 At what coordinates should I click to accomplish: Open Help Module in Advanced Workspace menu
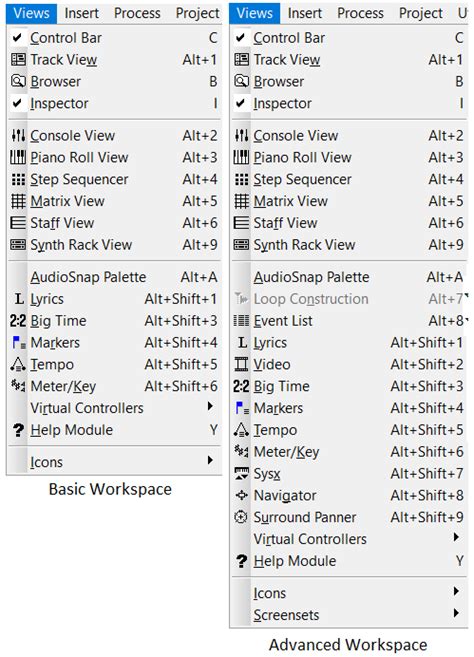349,561
